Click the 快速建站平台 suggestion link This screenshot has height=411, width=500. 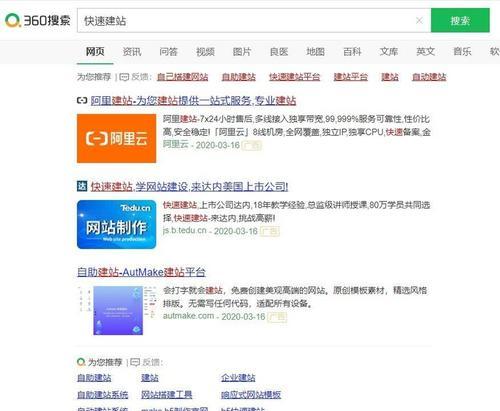tap(295, 77)
